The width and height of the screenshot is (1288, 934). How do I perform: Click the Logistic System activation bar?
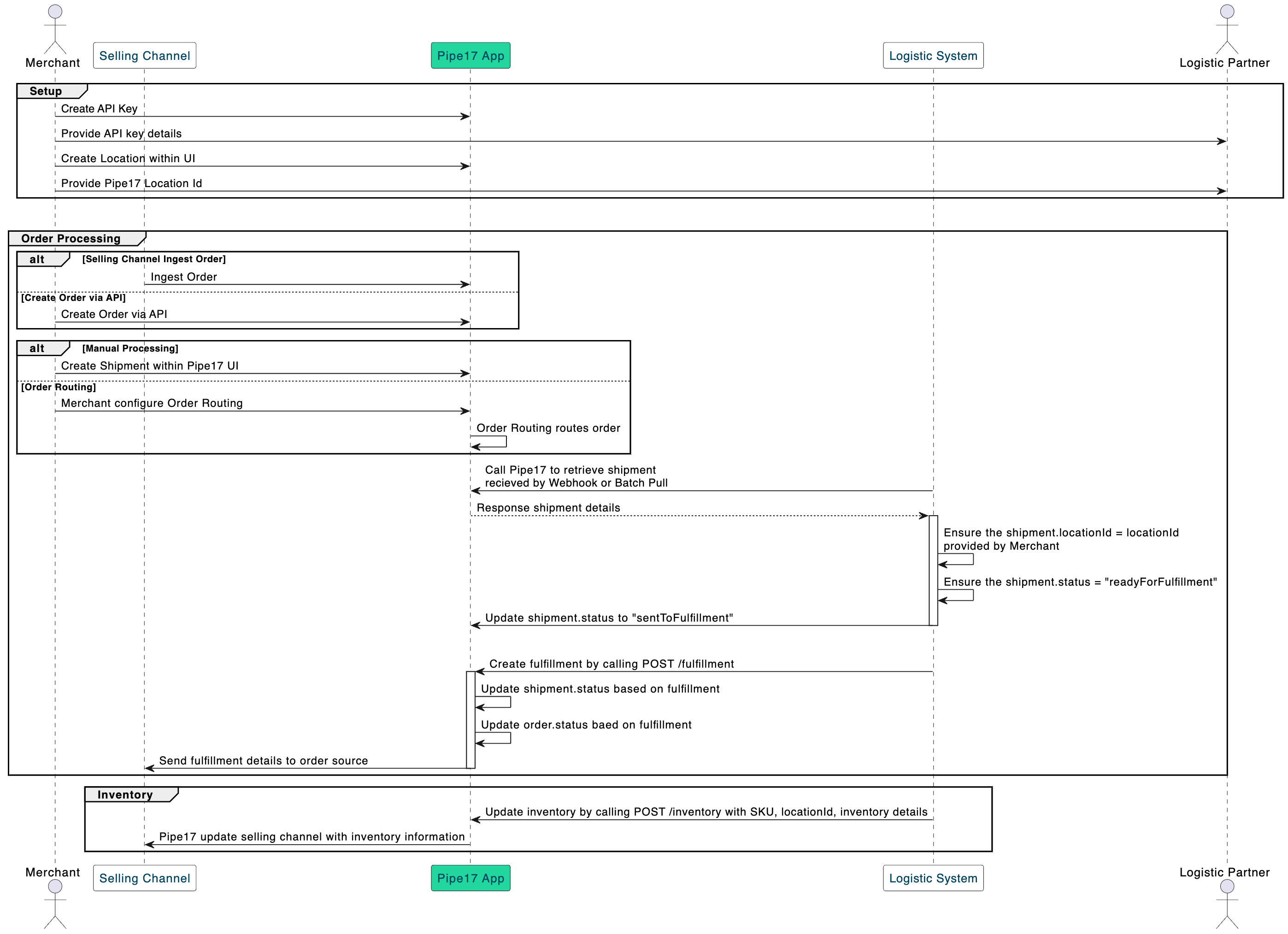(933, 570)
